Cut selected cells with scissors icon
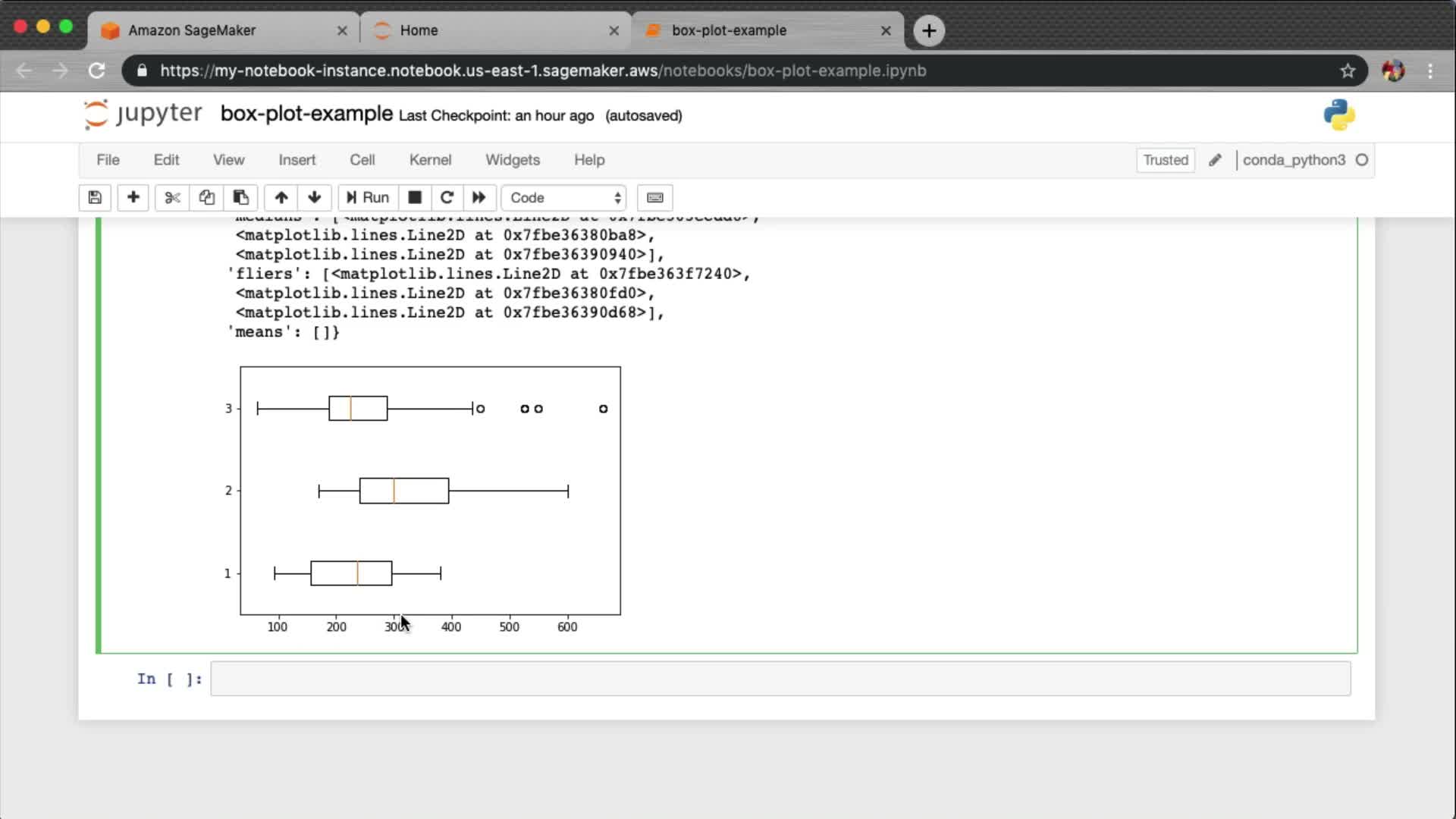Viewport: 1456px width, 819px height. (172, 197)
